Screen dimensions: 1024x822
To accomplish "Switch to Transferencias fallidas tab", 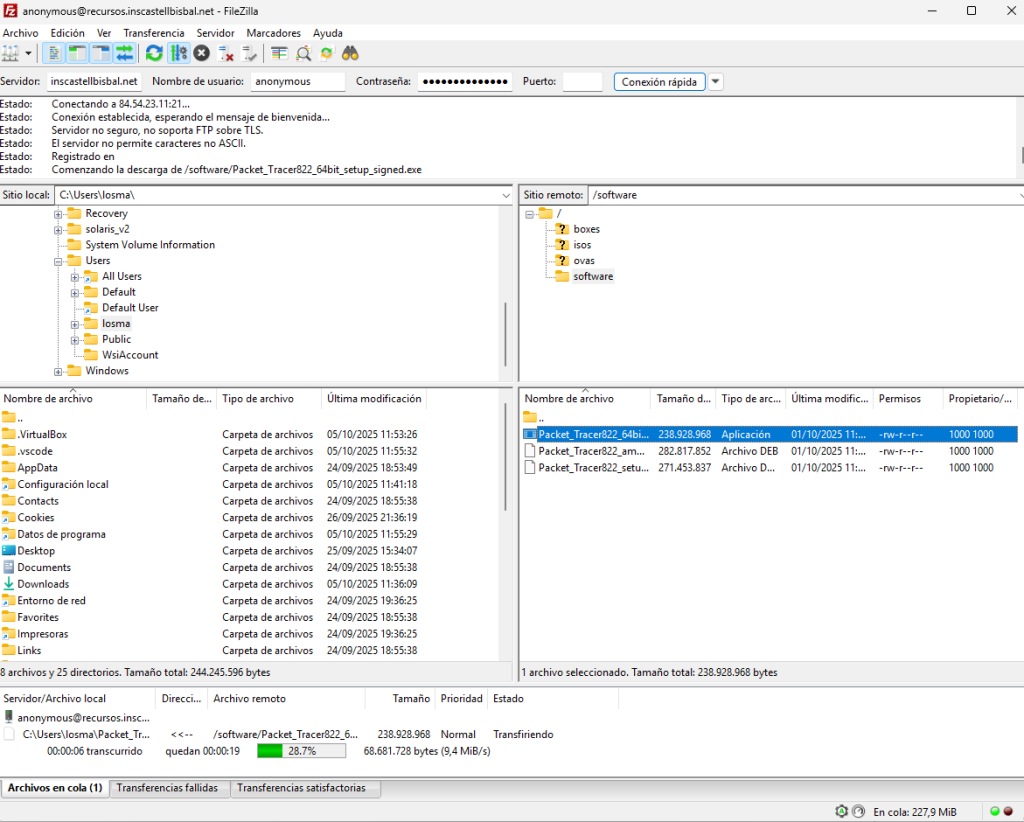I will pos(167,788).
